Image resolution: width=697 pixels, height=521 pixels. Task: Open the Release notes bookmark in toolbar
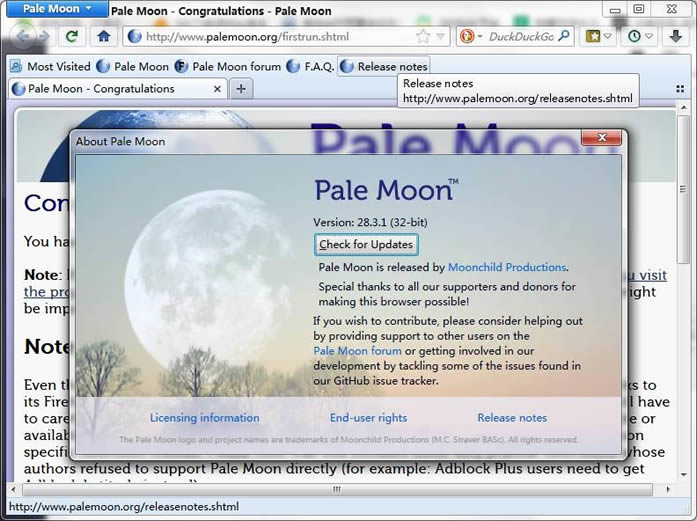click(384, 67)
